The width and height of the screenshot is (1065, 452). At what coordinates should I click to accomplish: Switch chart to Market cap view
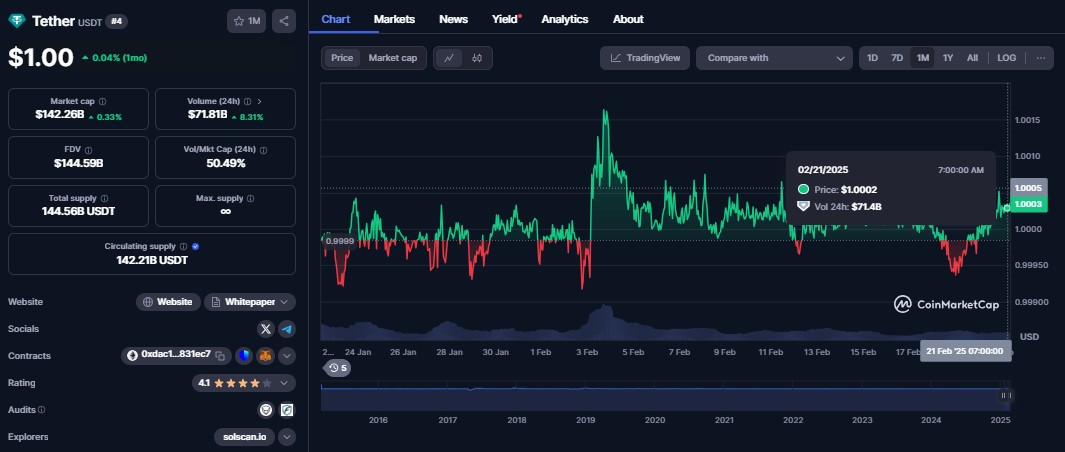(393, 58)
